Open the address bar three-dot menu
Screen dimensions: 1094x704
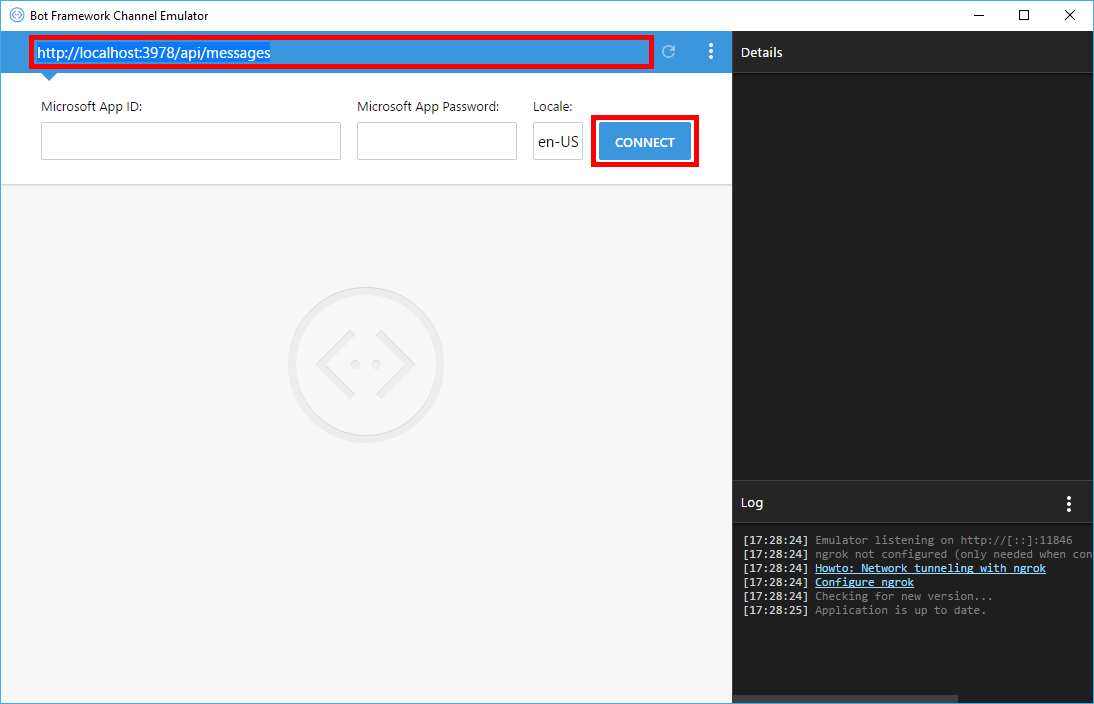pos(710,51)
